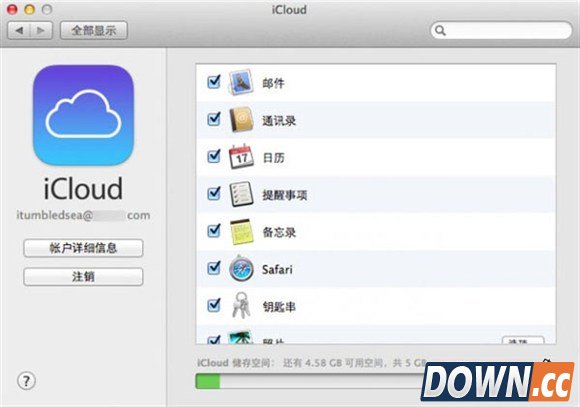Uncheck the 邮件 (Mail) checkbox

pyautogui.click(x=214, y=82)
